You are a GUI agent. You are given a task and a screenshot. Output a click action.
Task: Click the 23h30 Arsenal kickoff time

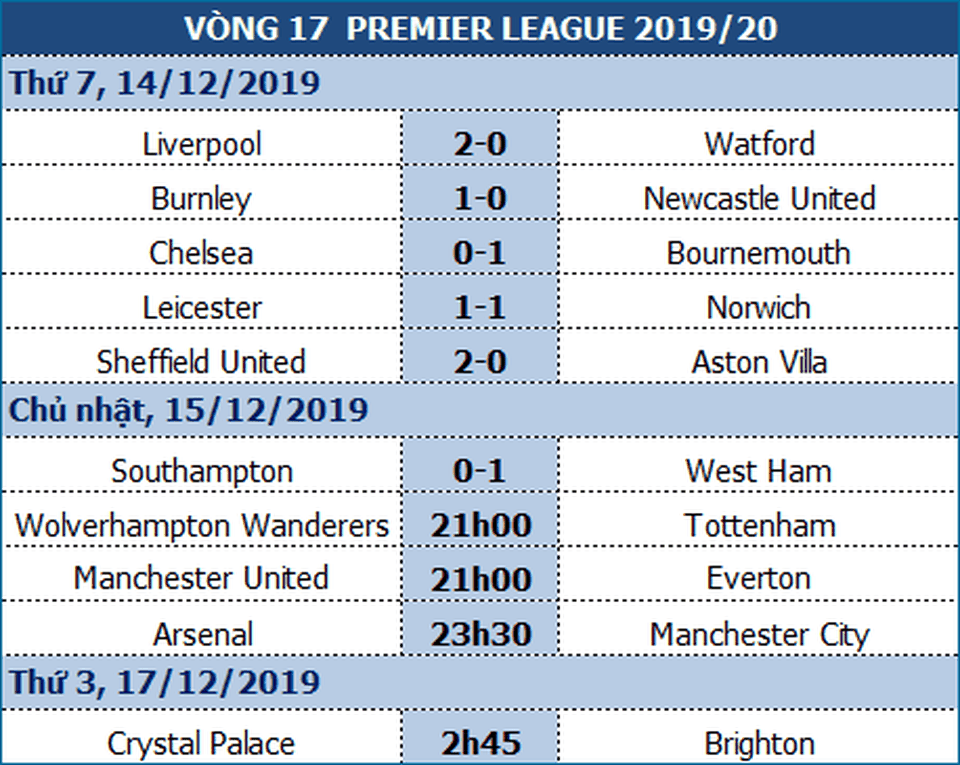[480, 634]
